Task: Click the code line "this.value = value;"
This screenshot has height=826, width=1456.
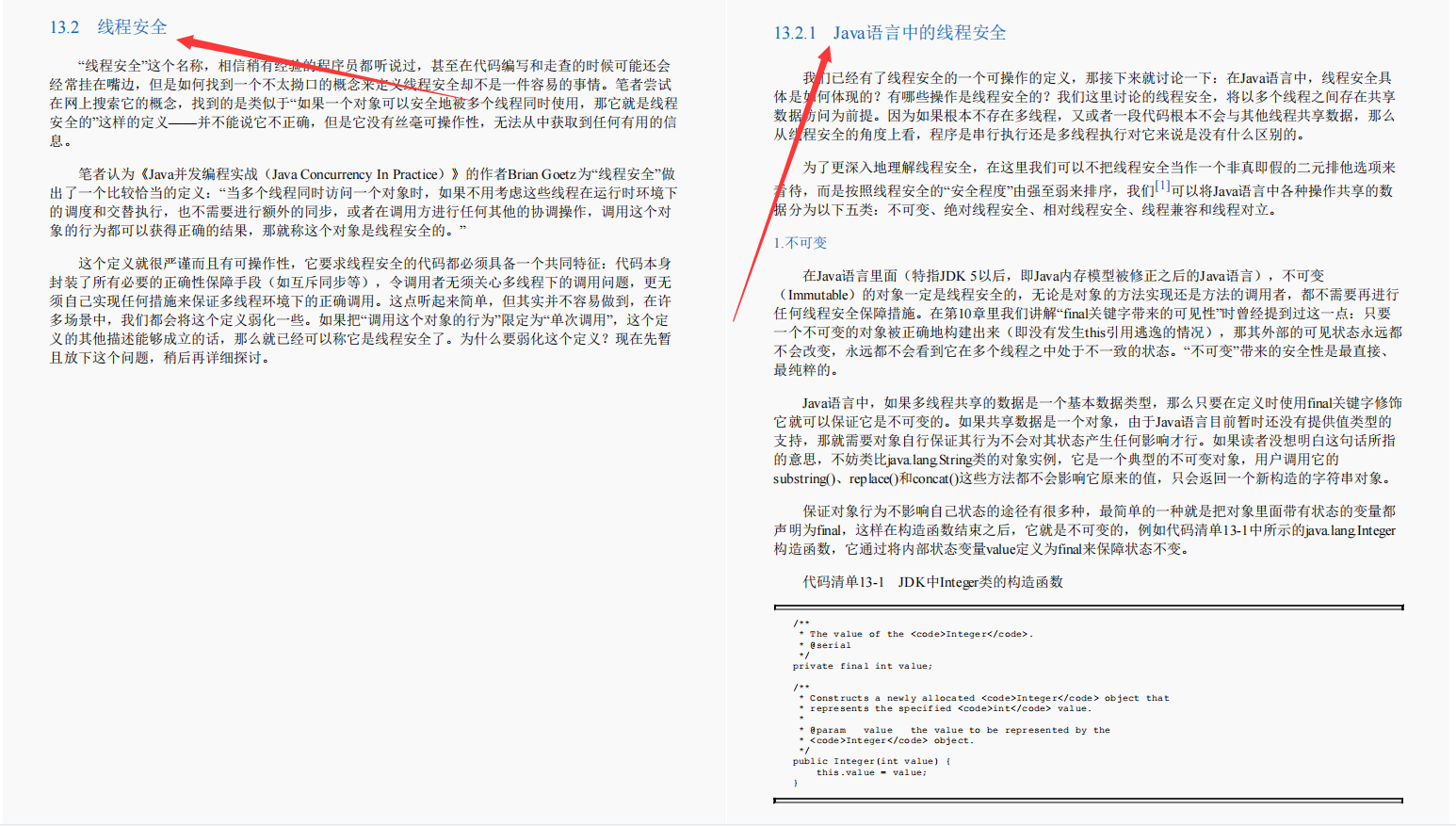Action: click(871, 772)
